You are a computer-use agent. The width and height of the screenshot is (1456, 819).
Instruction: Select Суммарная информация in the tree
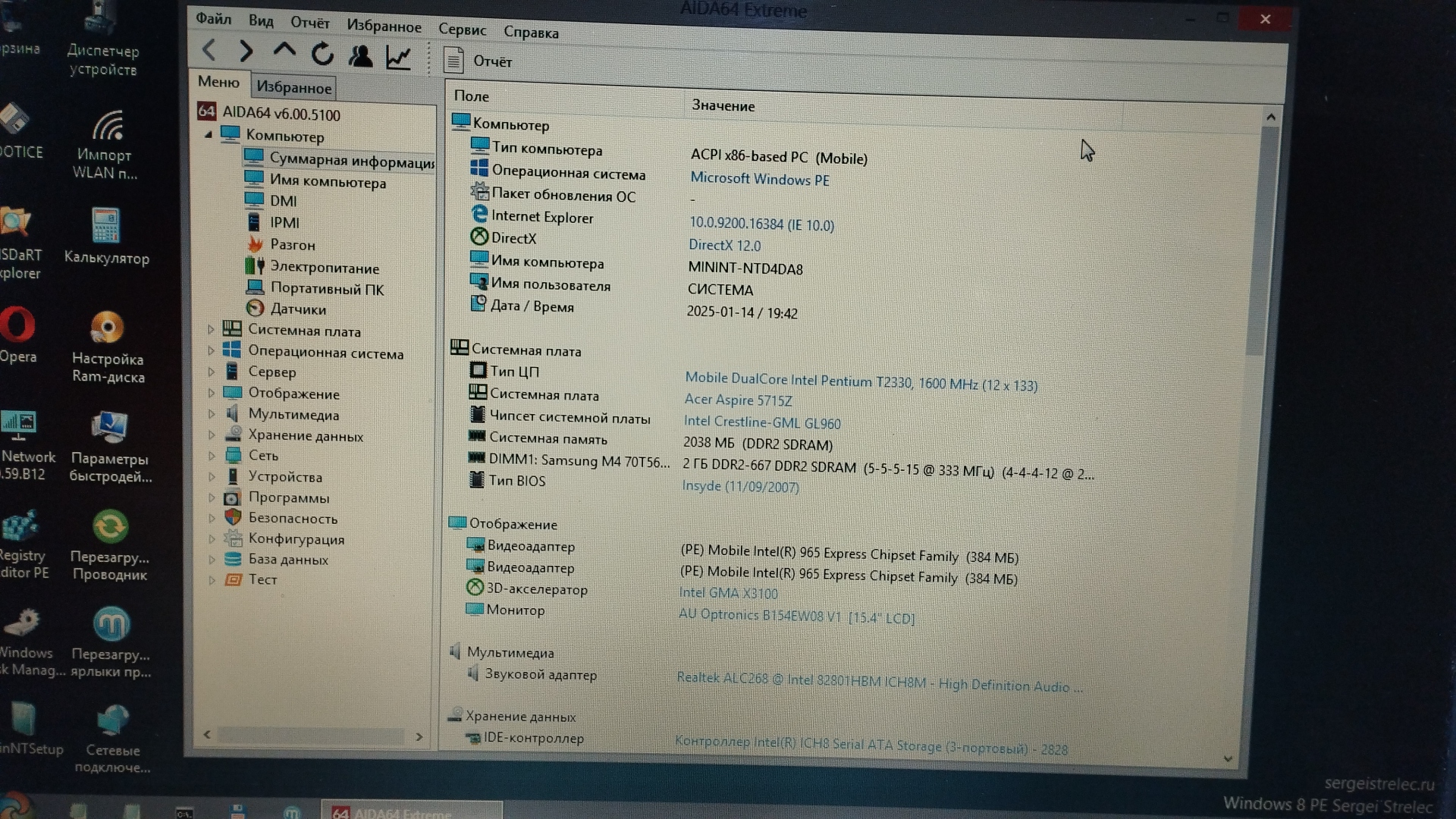pyautogui.click(x=339, y=159)
